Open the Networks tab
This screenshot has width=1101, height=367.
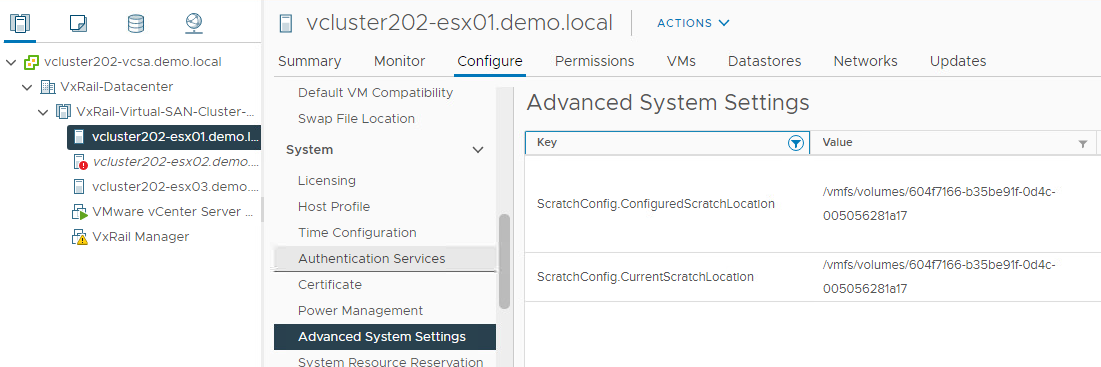click(x=866, y=61)
